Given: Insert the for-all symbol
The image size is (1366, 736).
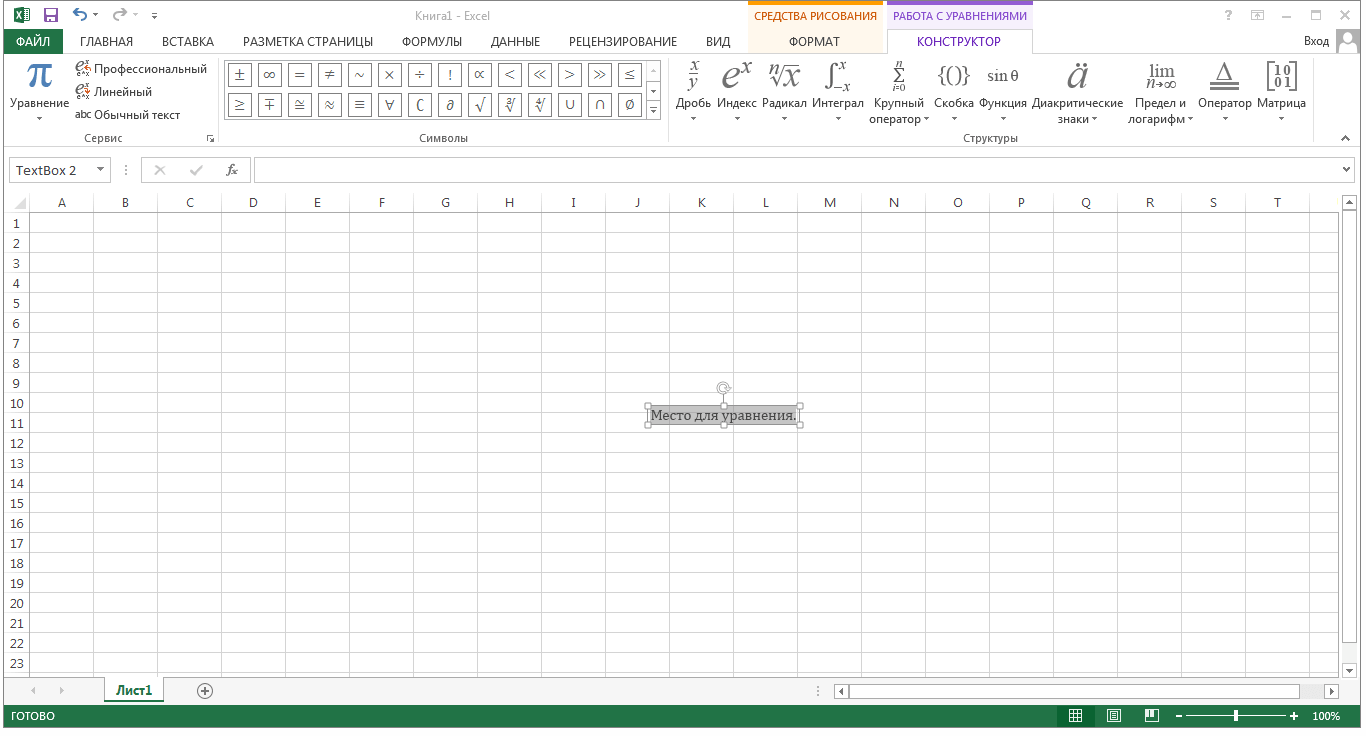Looking at the screenshot, I should pos(390,104).
